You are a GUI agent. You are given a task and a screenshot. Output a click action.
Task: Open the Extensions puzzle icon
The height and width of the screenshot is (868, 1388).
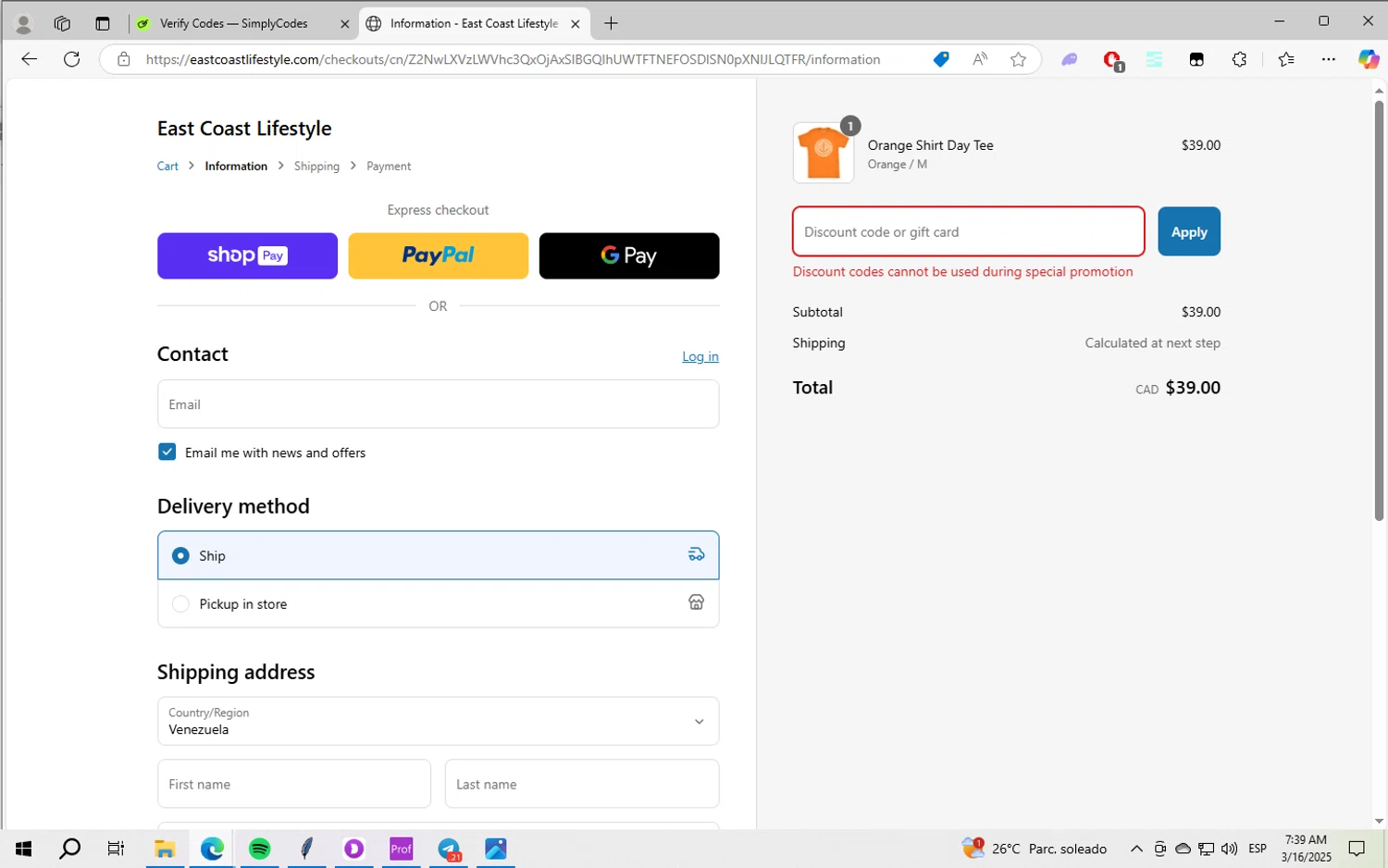pyautogui.click(x=1239, y=59)
